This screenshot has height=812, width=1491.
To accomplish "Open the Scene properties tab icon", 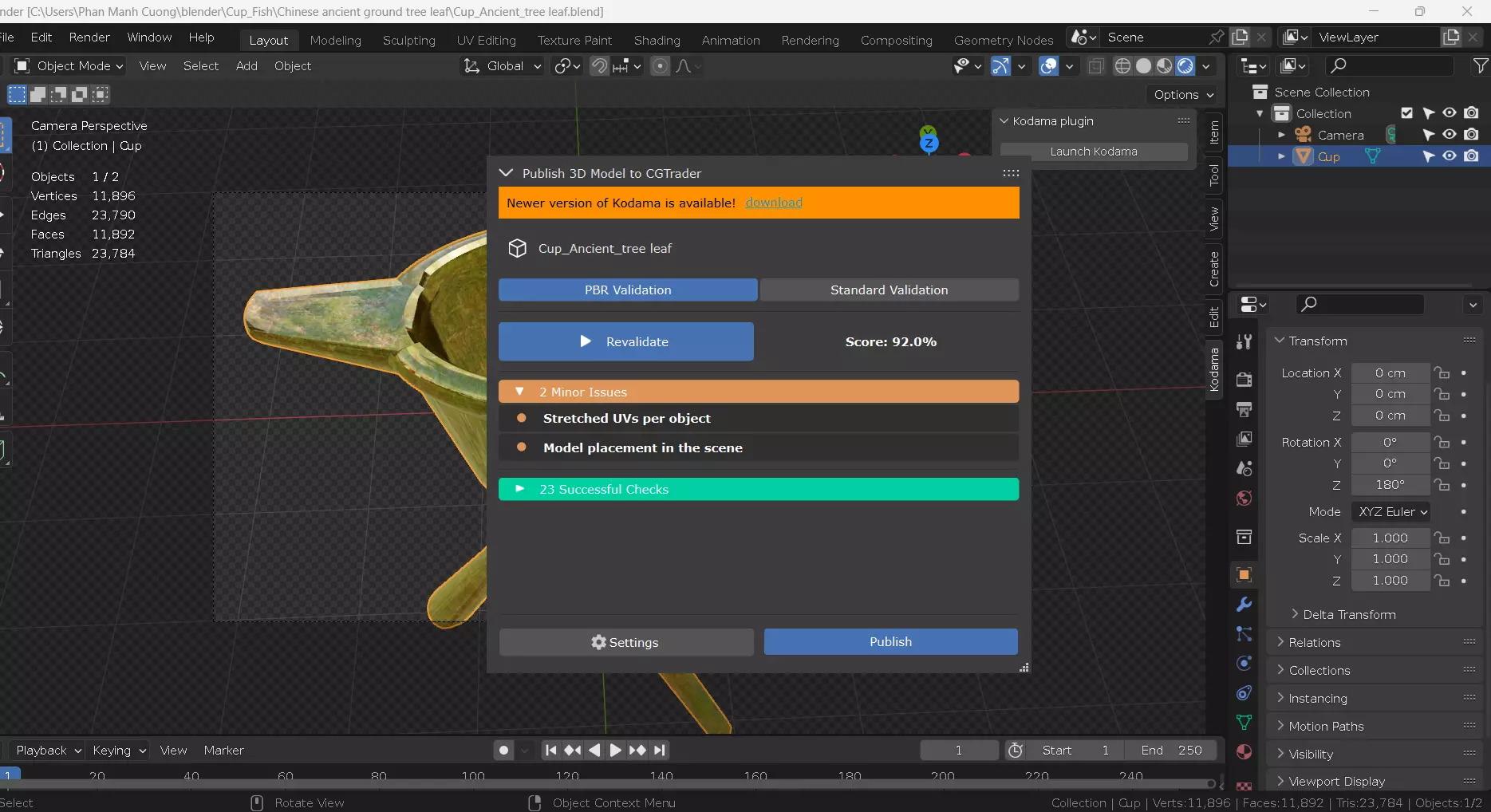I will (x=1244, y=469).
